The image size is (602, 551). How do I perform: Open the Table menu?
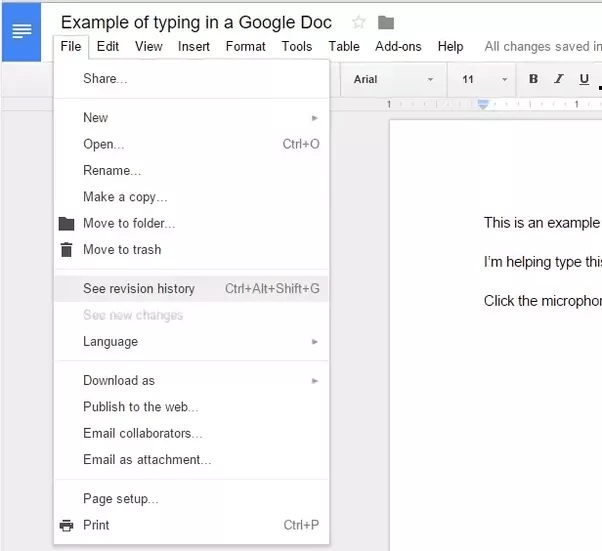(344, 46)
